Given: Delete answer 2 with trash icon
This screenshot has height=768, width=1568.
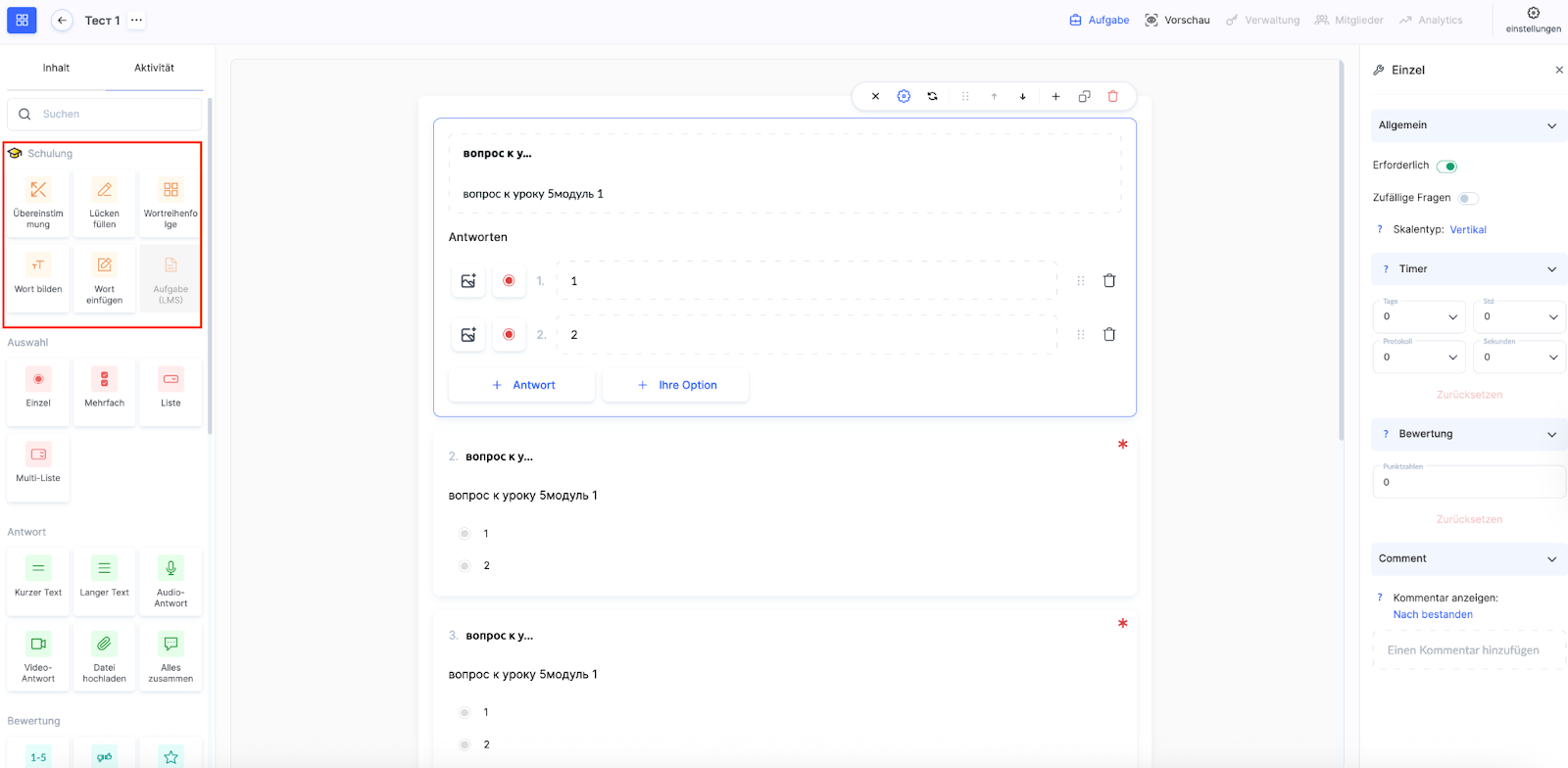Looking at the screenshot, I should 1109,335.
